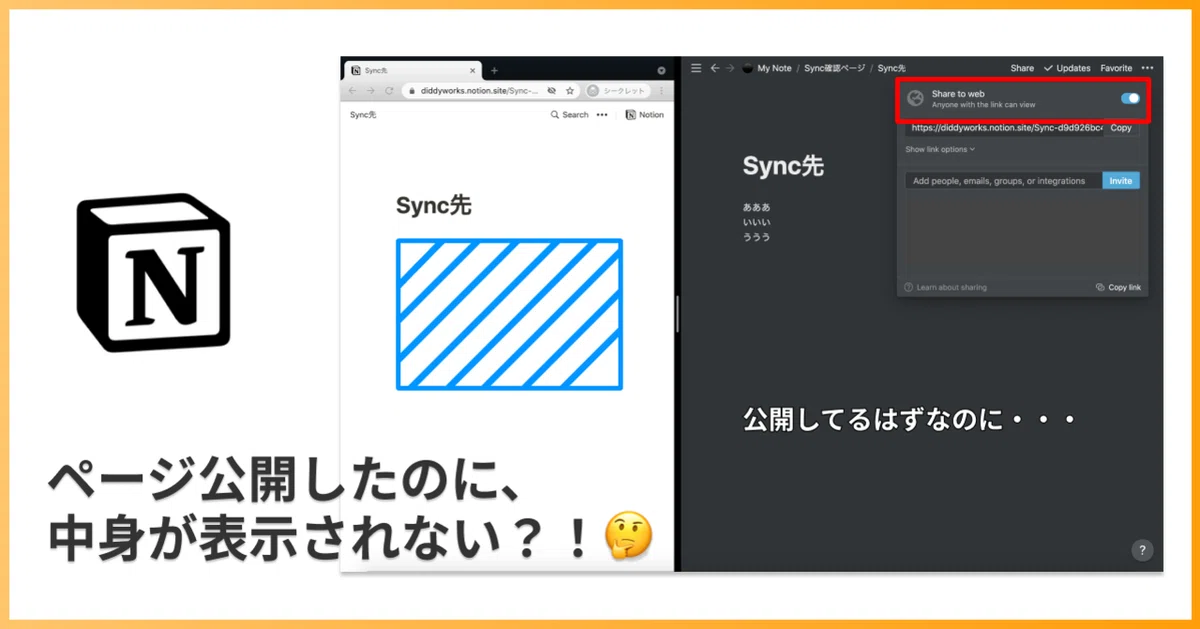Image resolution: width=1200 pixels, height=629 pixels.
Task: Go forward with the Notion app forward arrow
Action: [x=731, y=68]
